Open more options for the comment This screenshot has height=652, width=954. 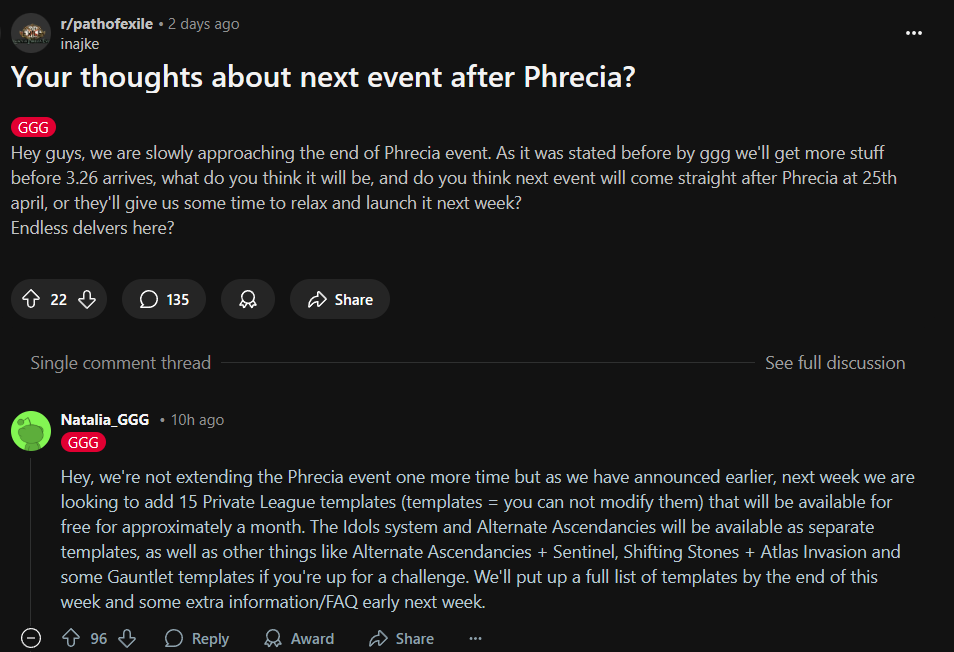click(476, 638)
